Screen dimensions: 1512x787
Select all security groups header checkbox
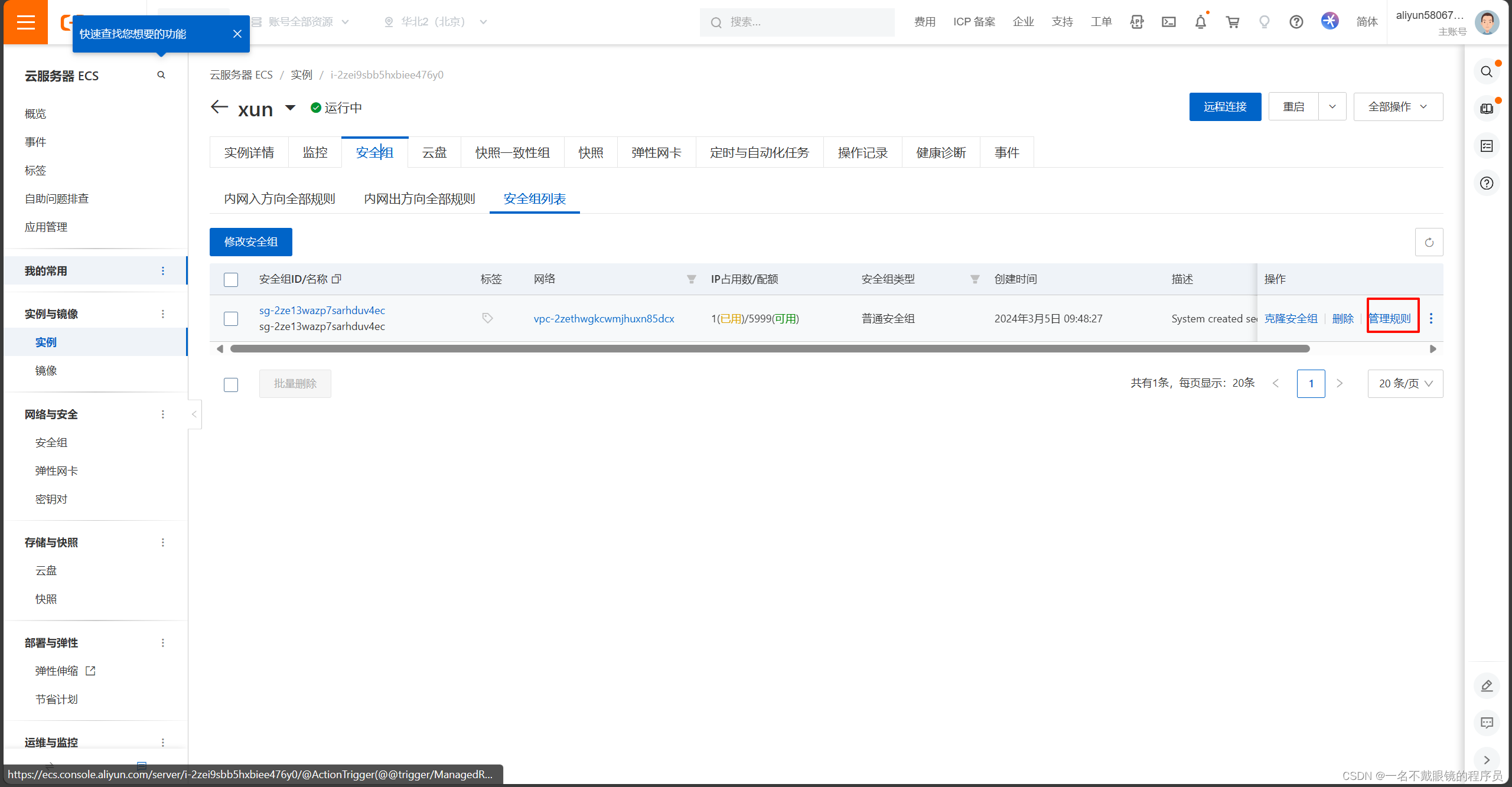(231, 280)
